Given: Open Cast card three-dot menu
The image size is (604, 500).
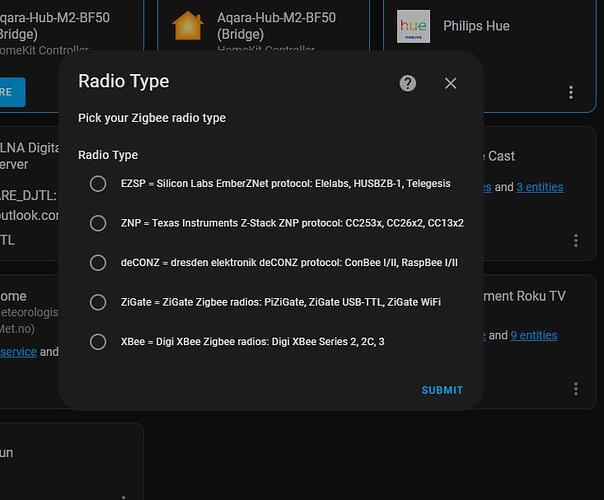Looking at the screenshot, I should coord(576,241).
